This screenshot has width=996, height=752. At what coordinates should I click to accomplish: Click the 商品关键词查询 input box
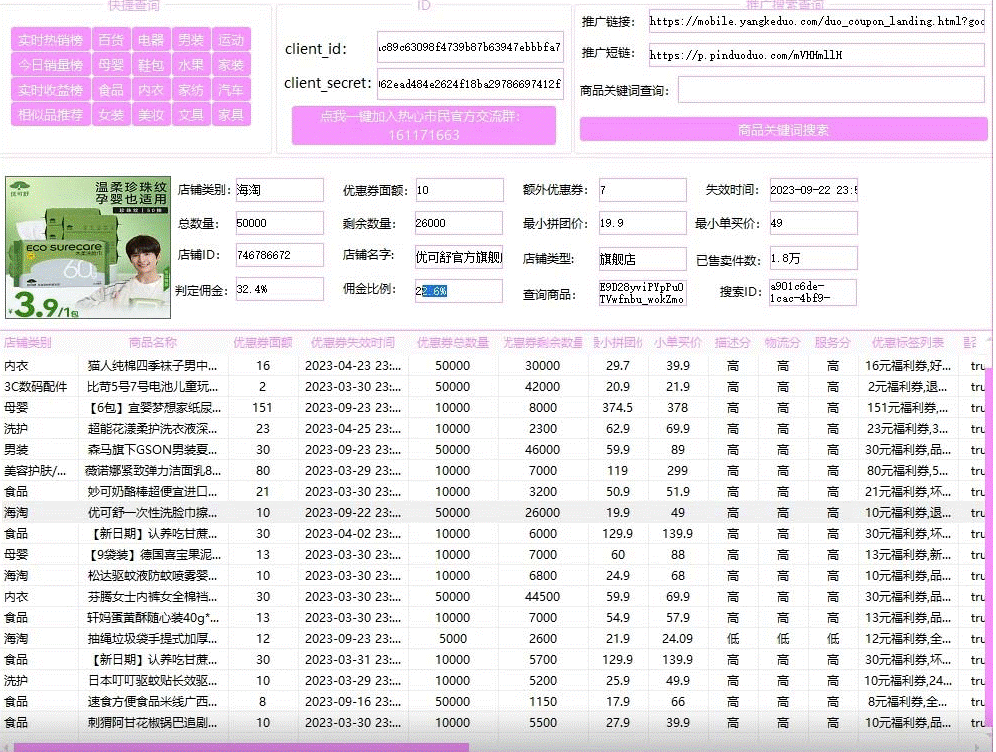831,90
